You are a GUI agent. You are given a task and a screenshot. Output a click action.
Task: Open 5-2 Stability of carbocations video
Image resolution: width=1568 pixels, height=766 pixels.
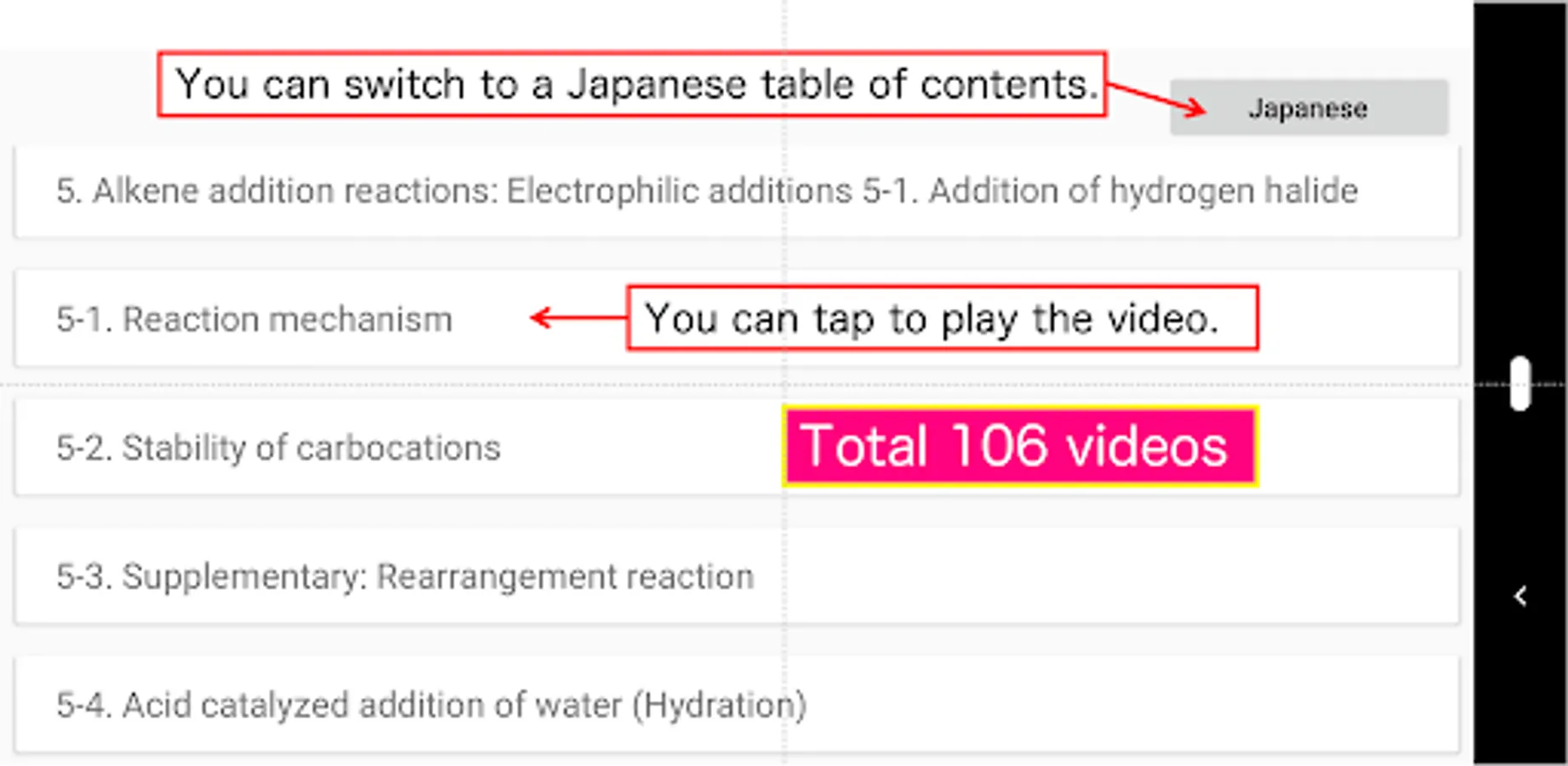(x=278, y=448)
